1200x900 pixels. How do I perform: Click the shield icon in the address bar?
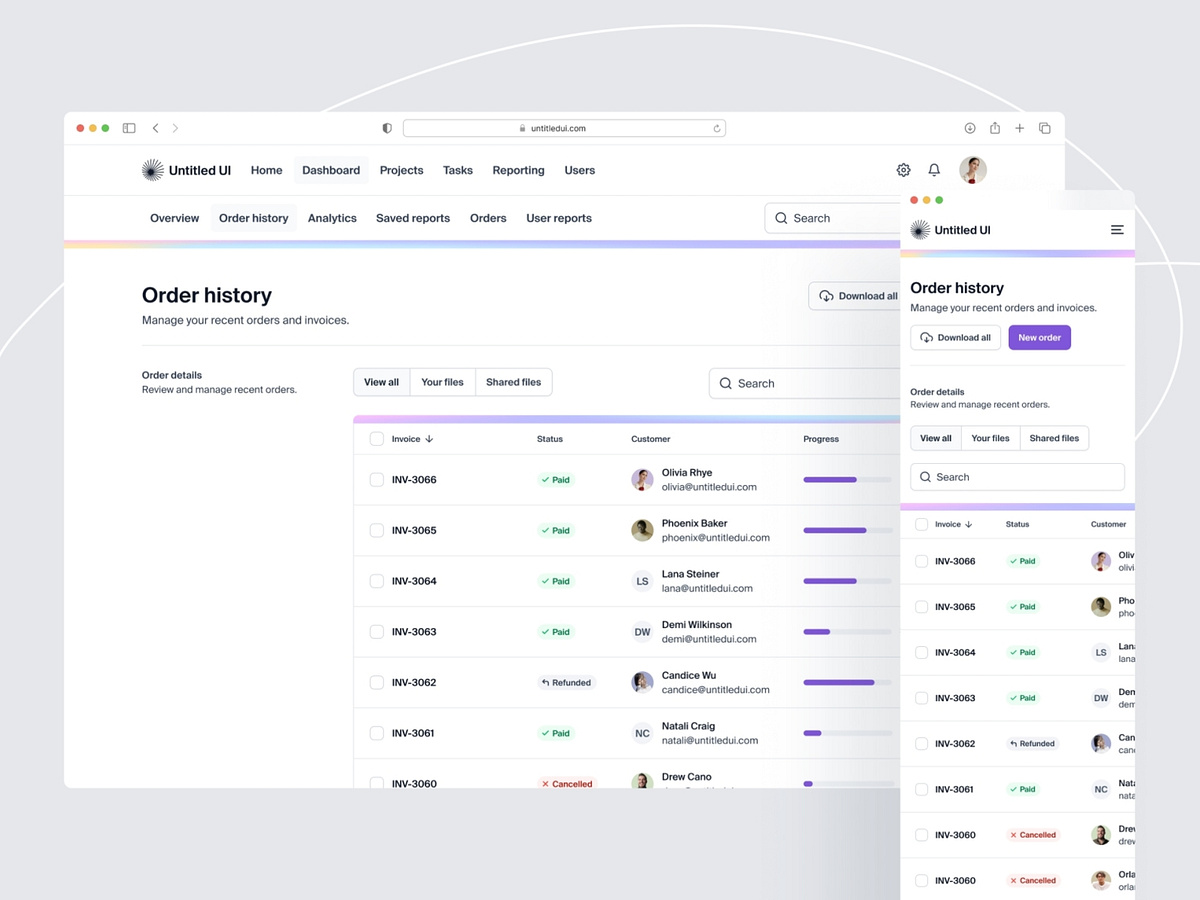[x=386, y=128]
